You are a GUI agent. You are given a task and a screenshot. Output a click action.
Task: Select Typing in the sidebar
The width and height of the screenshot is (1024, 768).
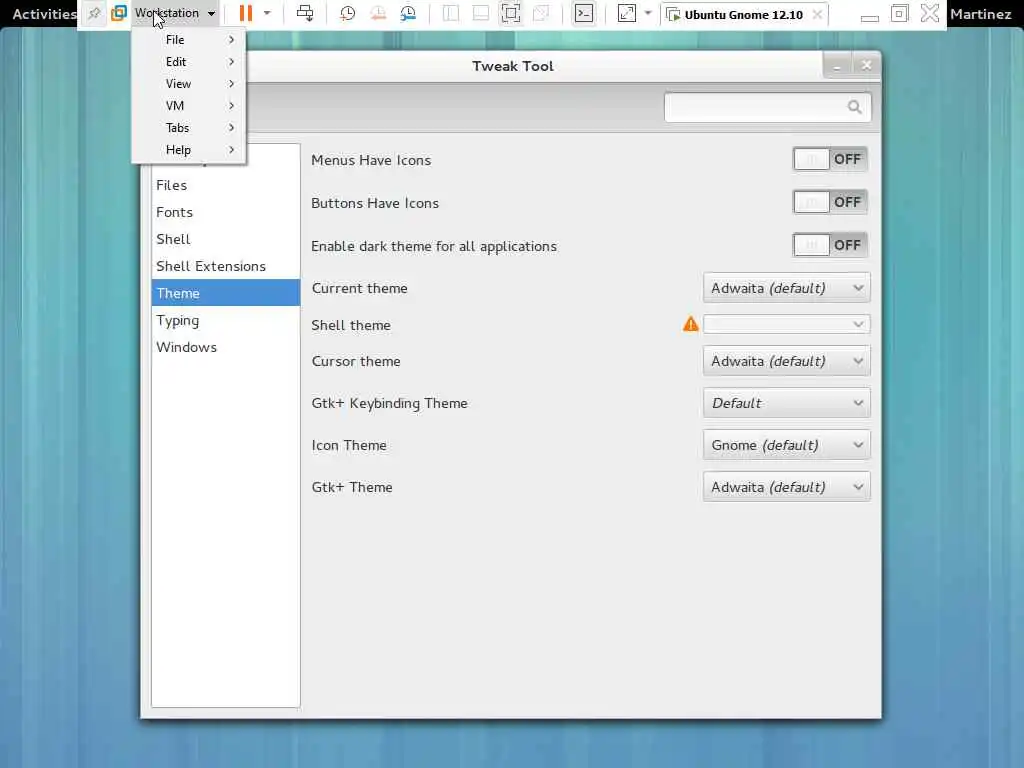[x=225, y=321]
